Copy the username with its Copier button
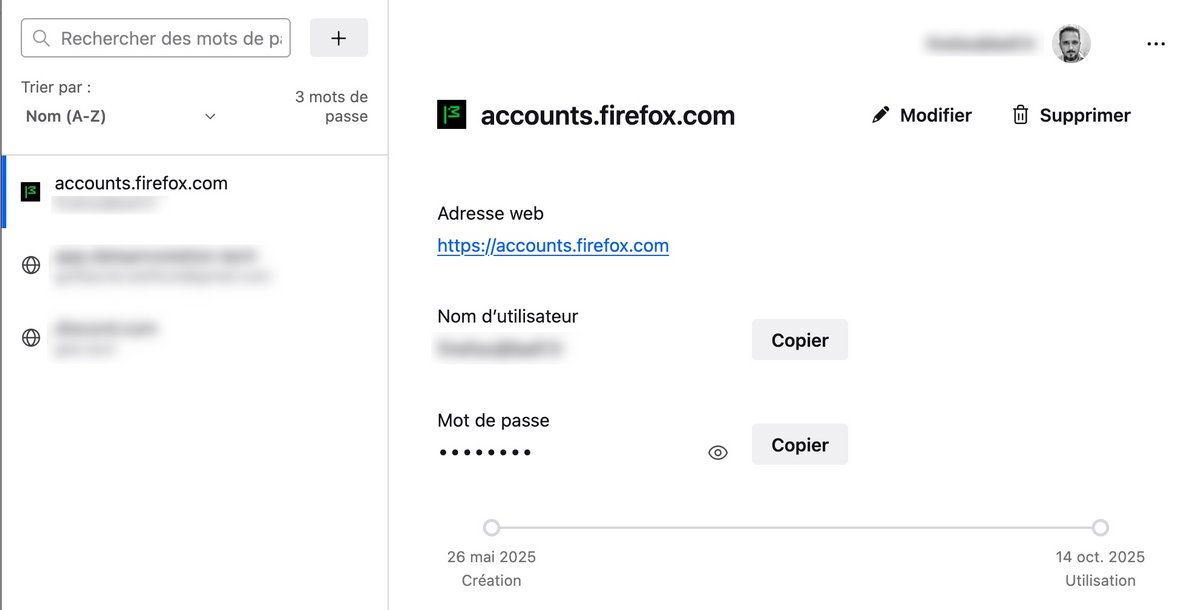This screenshot has height=610, width=1200. [x=799, y=340]
